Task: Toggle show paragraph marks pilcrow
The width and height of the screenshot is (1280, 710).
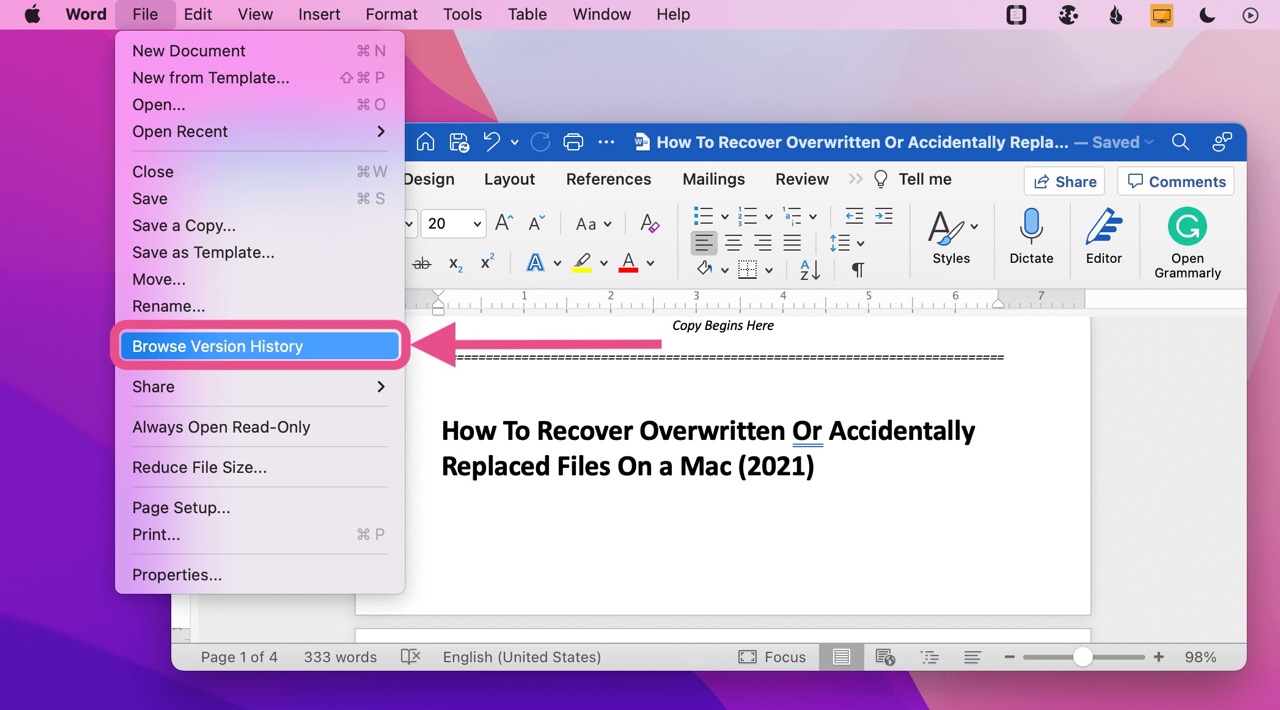Action: 857,270
